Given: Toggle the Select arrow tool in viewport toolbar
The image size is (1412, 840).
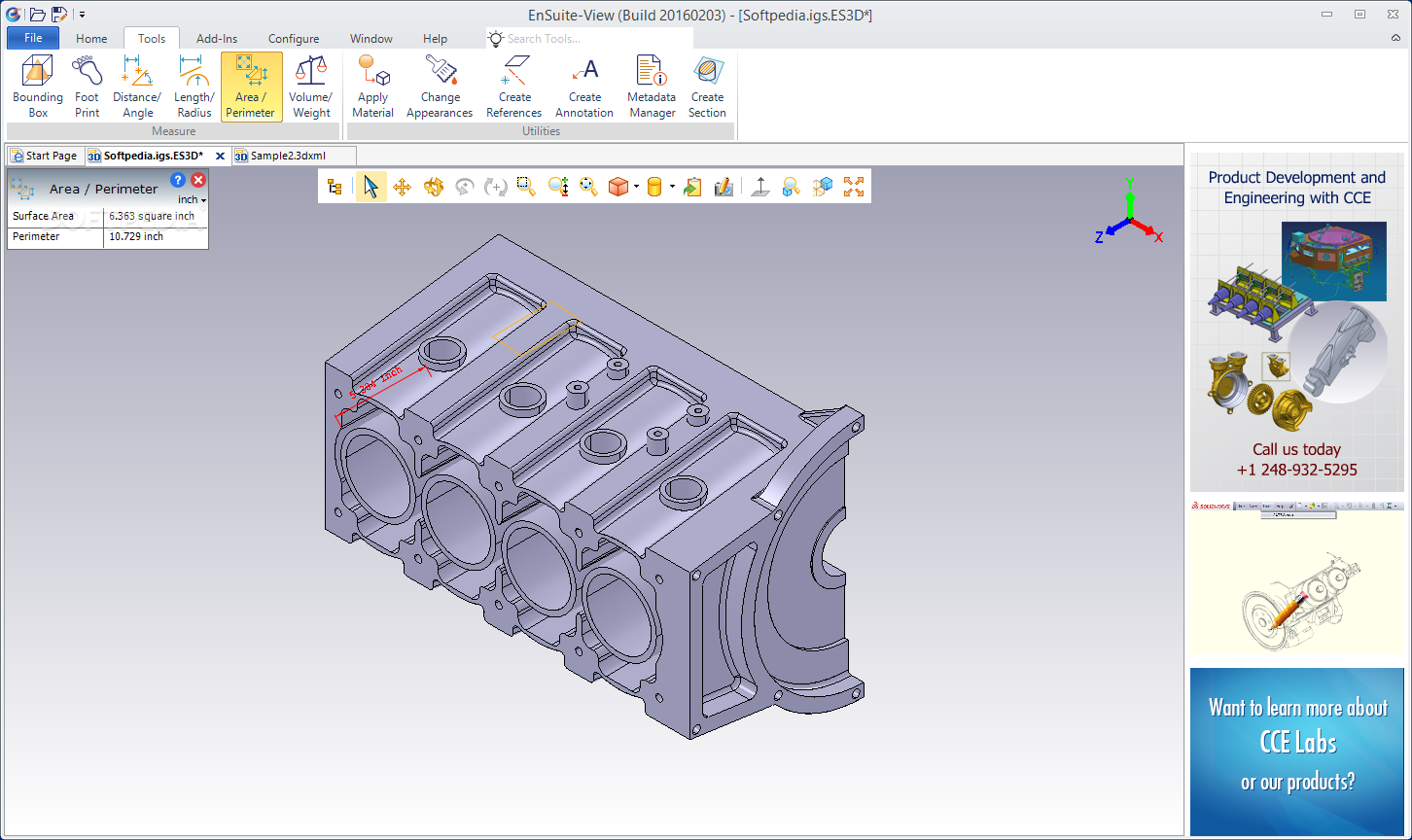Looking at the screenshot, I should (371, 187).
